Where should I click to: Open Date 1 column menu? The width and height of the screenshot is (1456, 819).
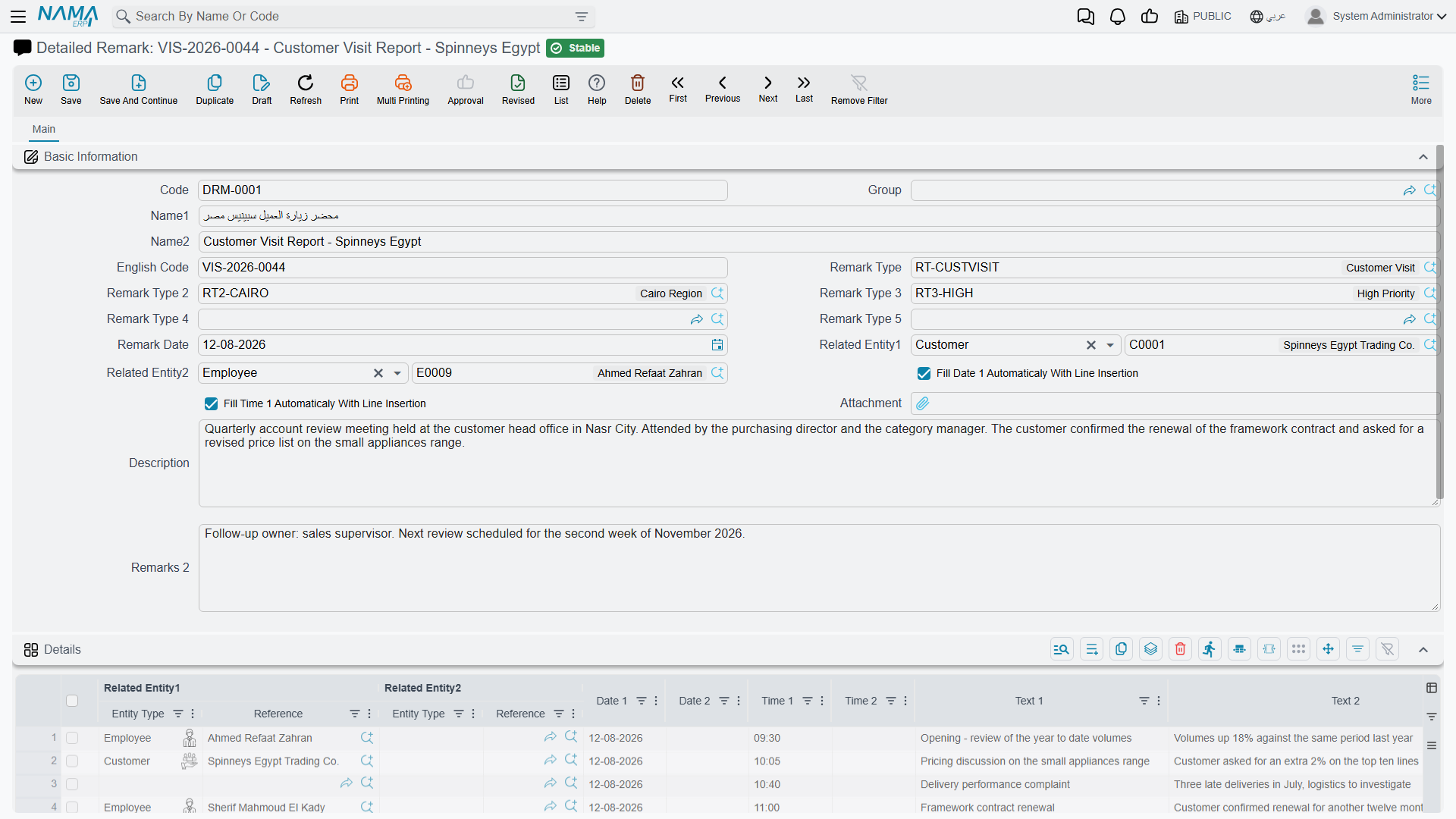point(656,701)
